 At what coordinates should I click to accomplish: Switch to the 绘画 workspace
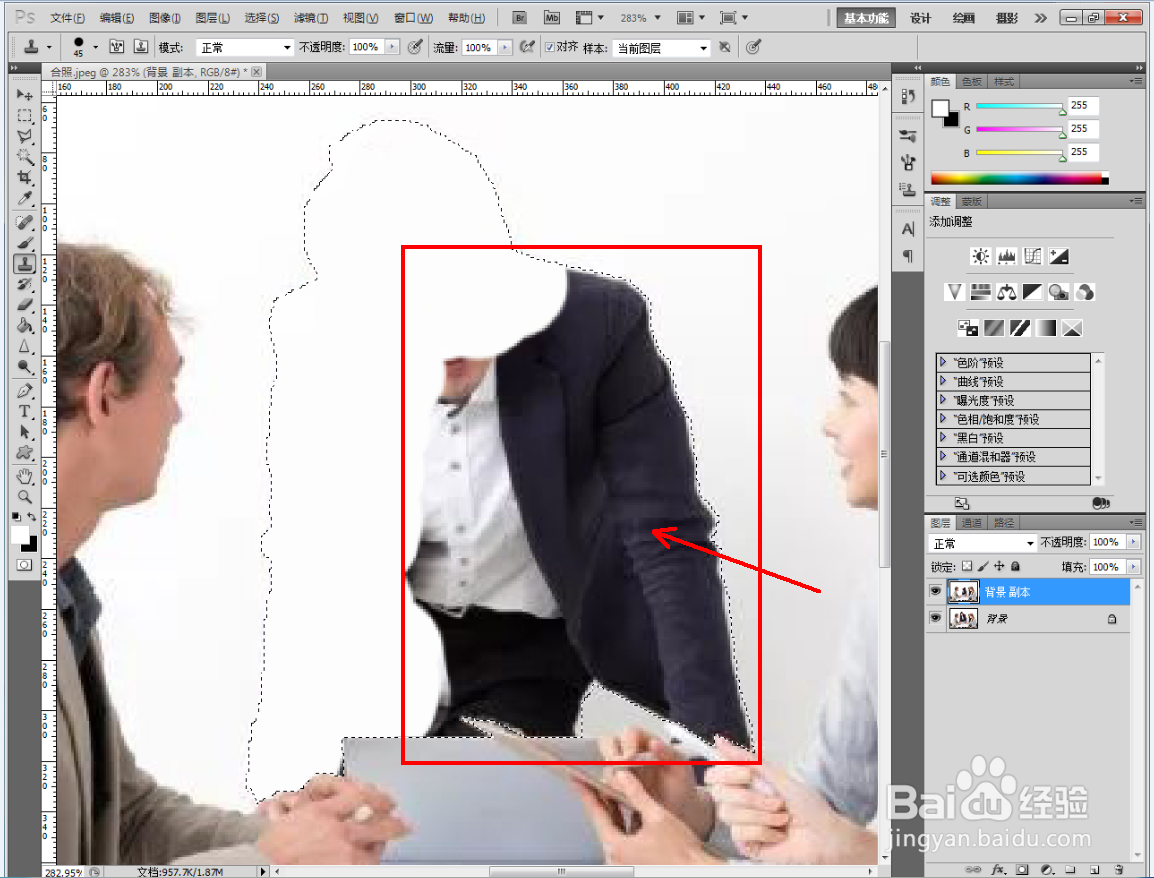963,18
